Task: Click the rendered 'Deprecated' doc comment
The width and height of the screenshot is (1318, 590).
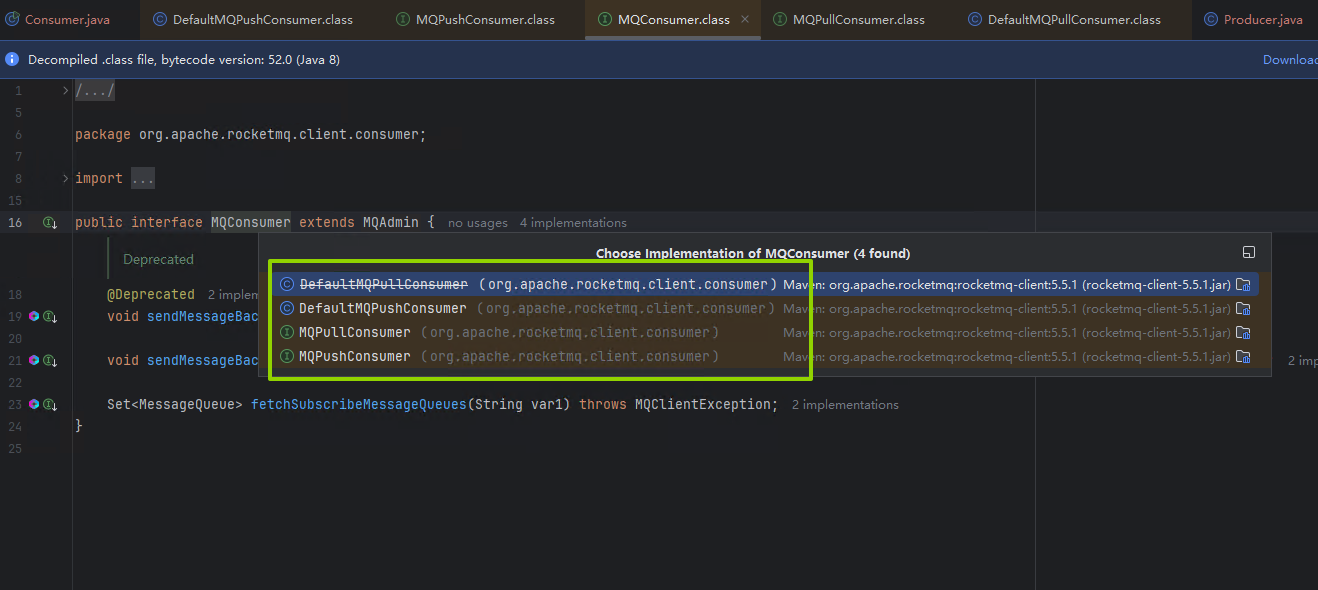Action: click(x=158, y=259)
